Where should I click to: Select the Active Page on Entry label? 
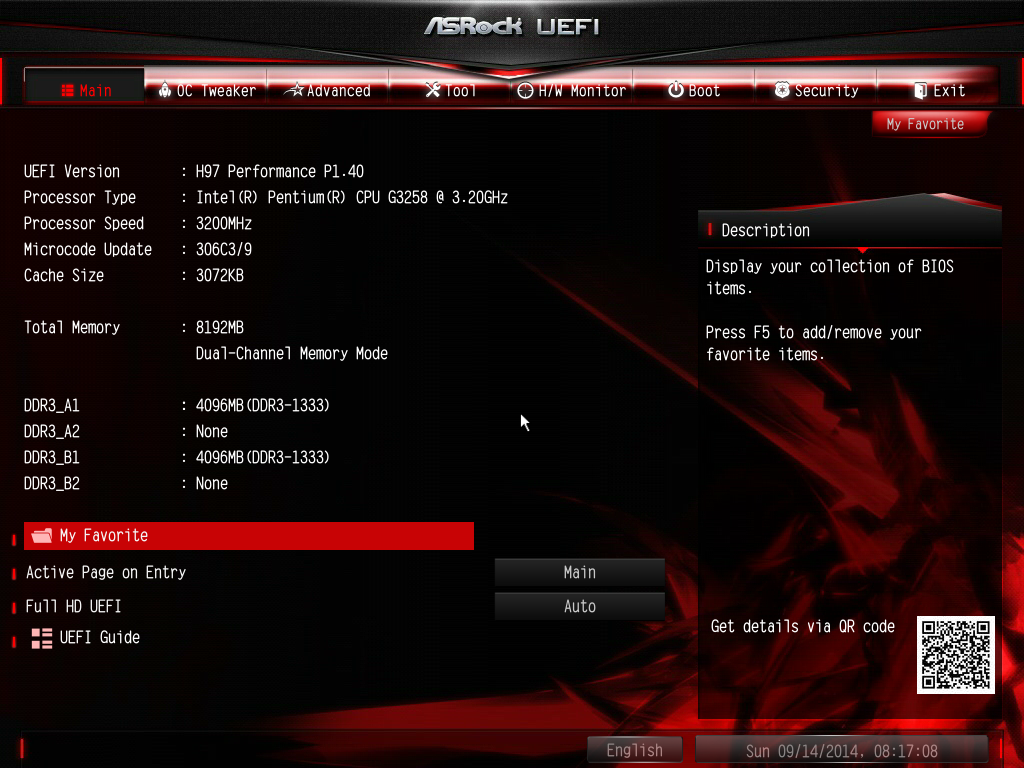point(106,572)
